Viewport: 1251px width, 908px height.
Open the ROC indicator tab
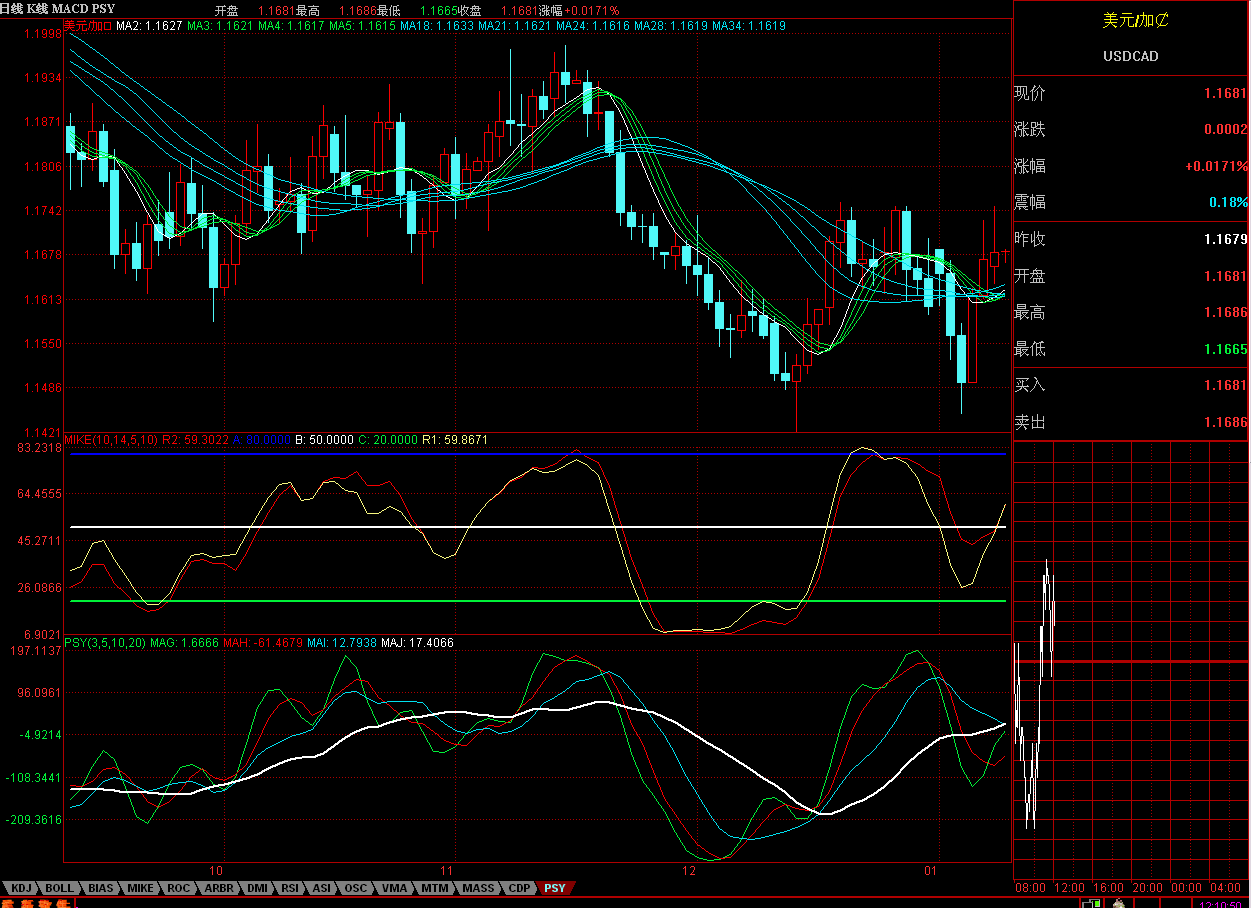click(179, 888)
